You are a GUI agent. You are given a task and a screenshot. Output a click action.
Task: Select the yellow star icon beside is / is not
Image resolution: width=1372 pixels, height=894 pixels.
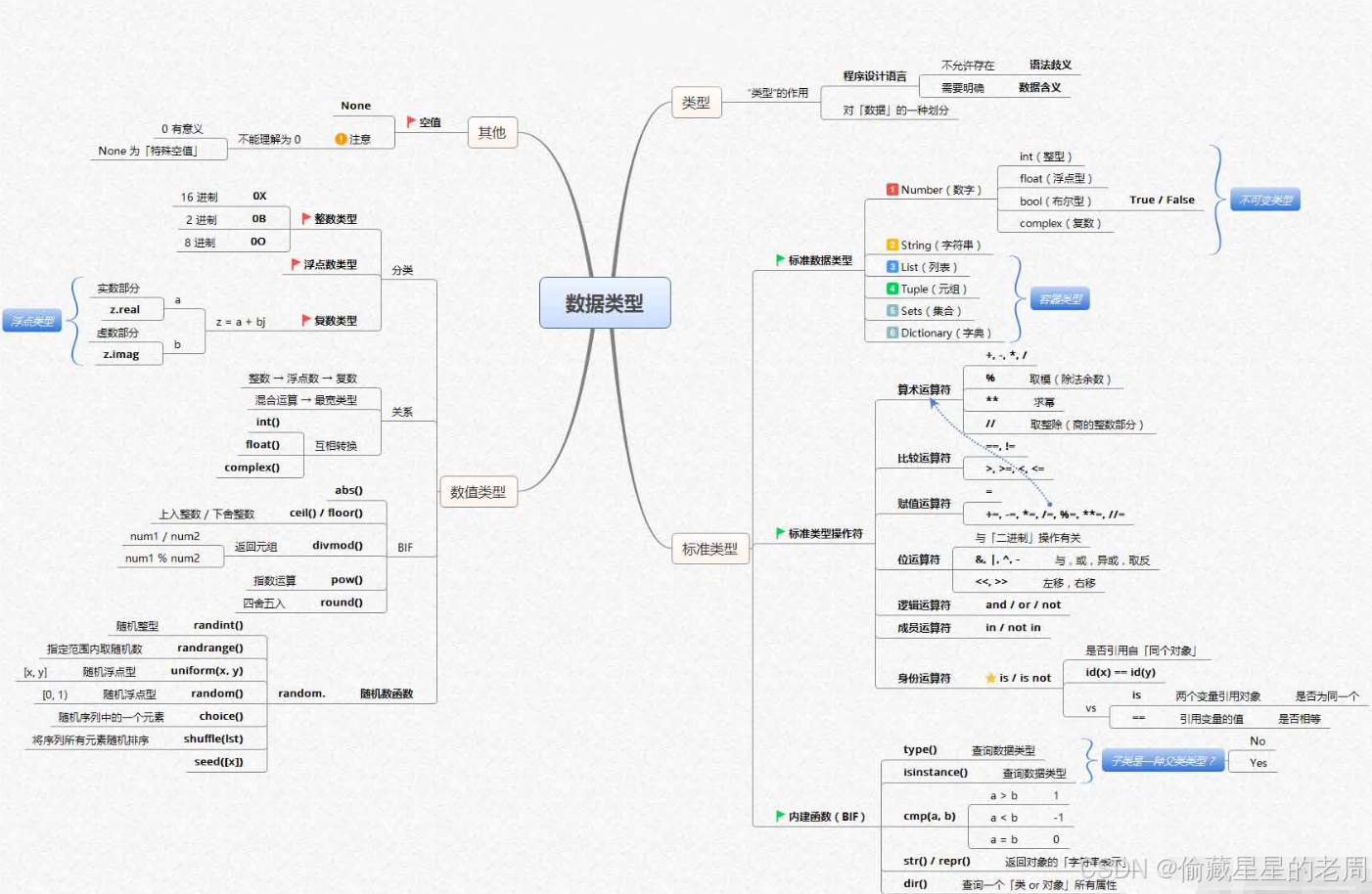[x=988, y=677]
